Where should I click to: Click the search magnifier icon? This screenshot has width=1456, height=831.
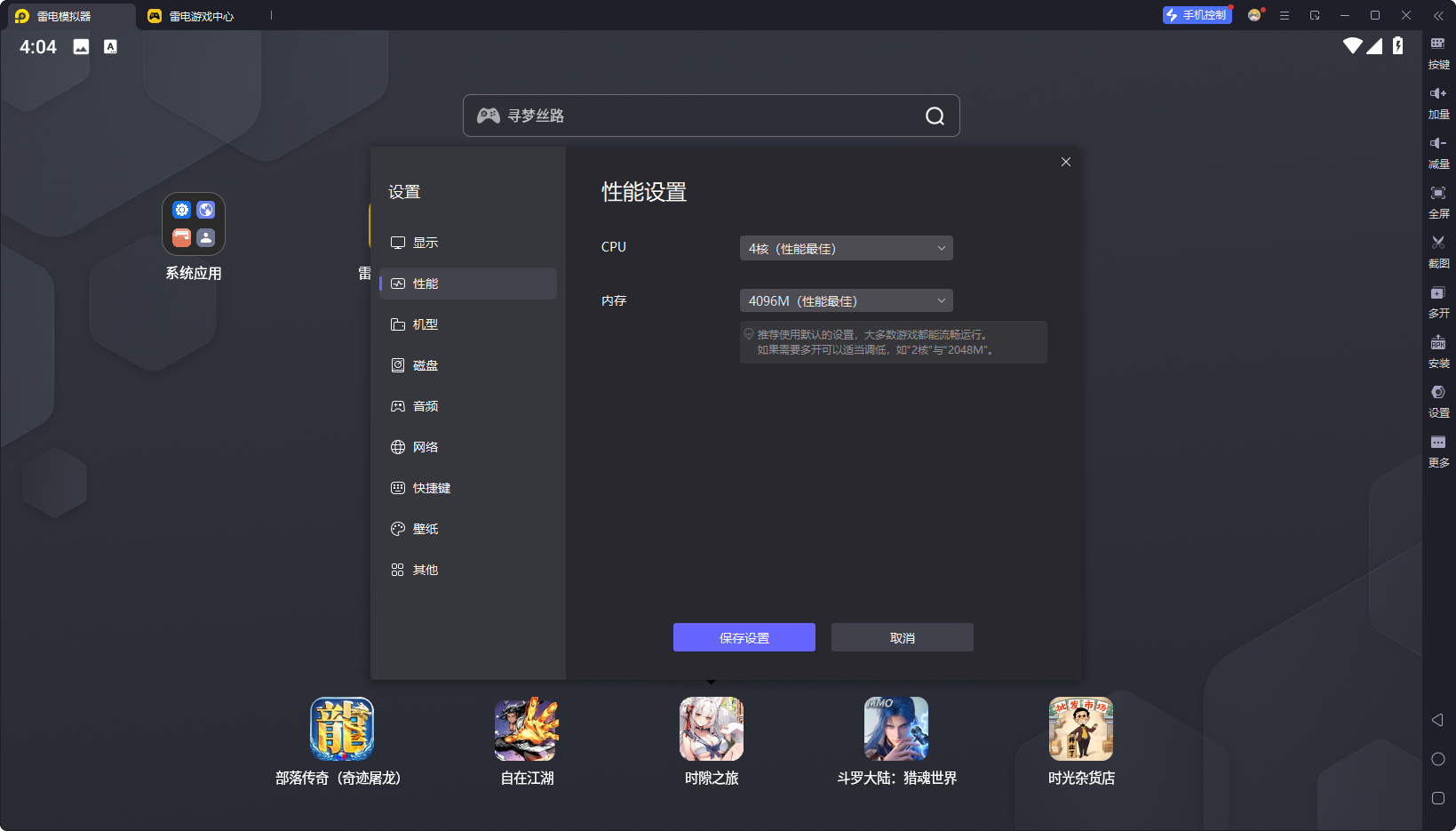pyautogui.click(x=935, y=116)
